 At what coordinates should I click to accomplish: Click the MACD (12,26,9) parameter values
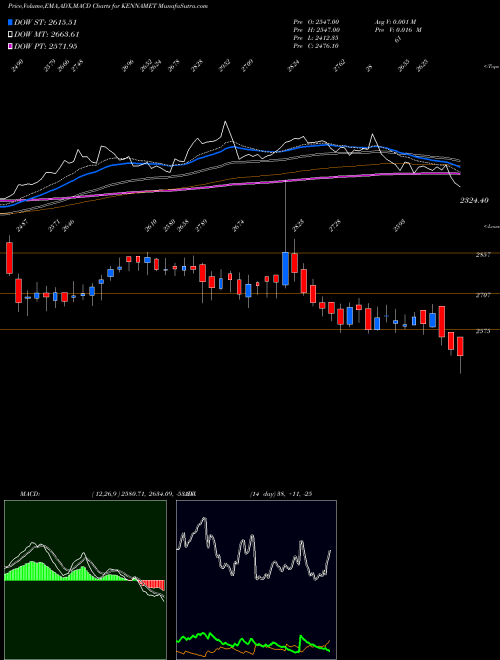point(139,494)
